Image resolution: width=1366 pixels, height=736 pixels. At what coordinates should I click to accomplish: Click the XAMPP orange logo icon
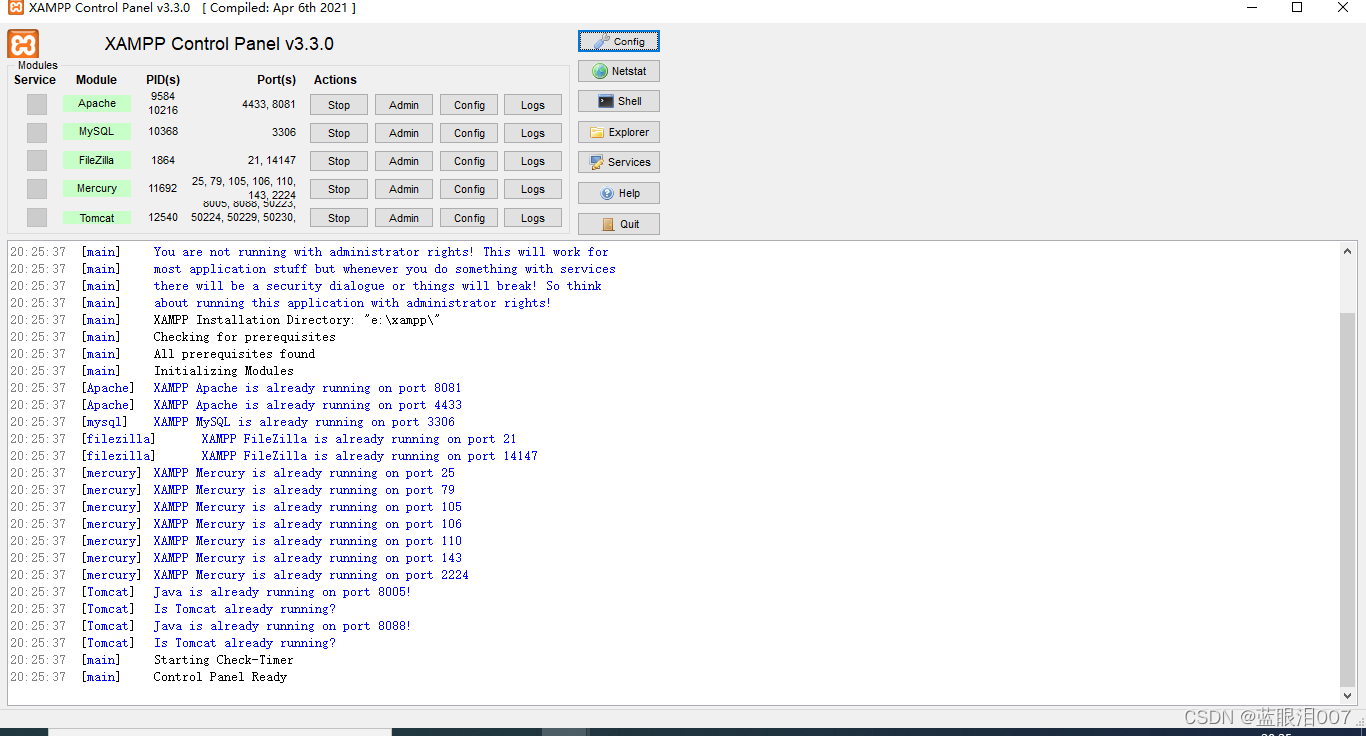tap(23, 43)
